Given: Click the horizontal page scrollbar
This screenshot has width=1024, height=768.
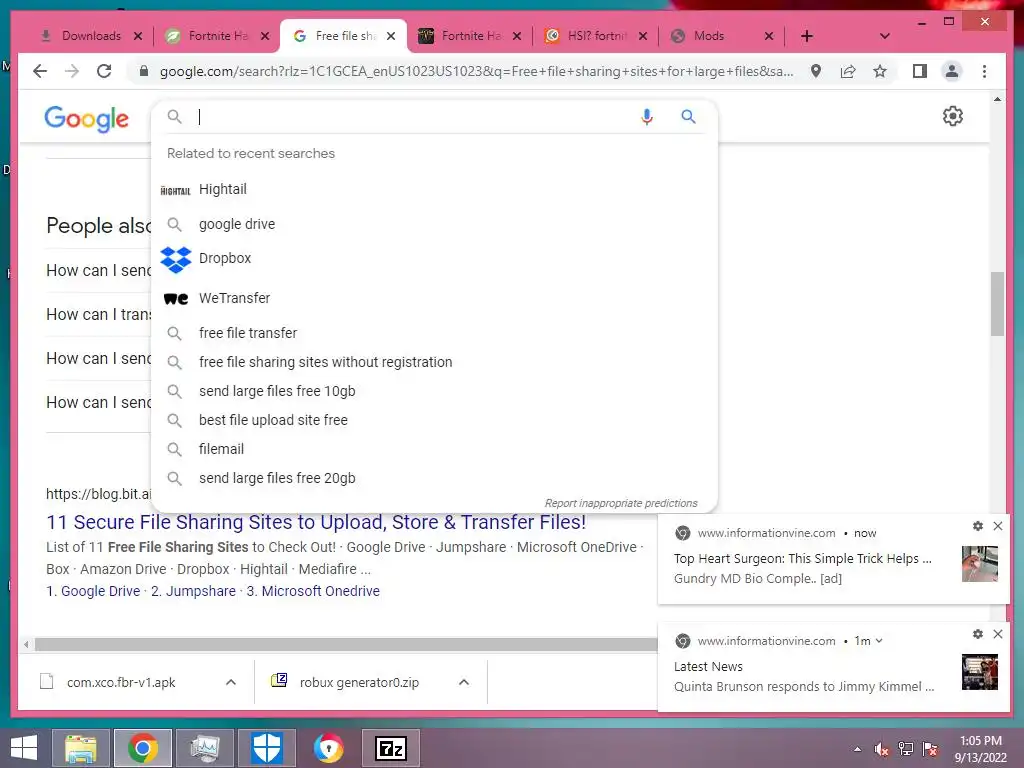Looking at the screenshot, I should tap(346, 645).
